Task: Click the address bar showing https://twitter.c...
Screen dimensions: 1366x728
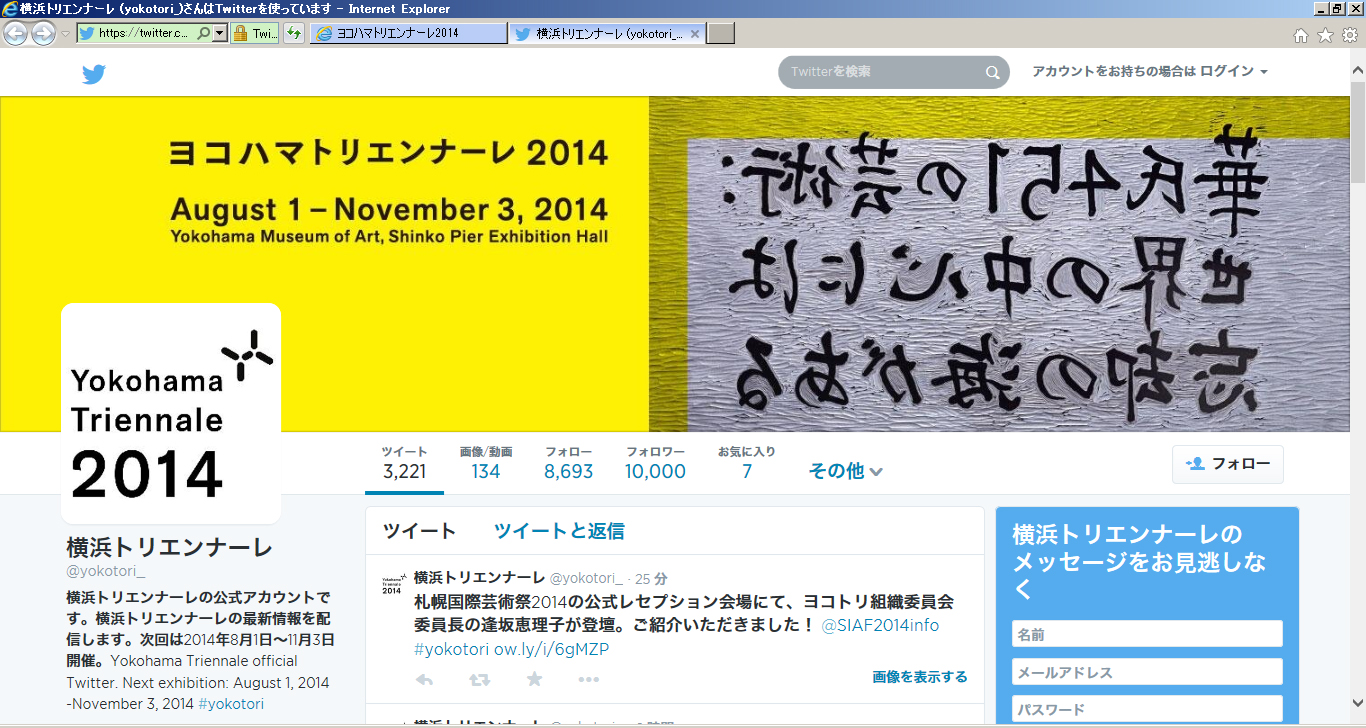Action: [144, 33]
